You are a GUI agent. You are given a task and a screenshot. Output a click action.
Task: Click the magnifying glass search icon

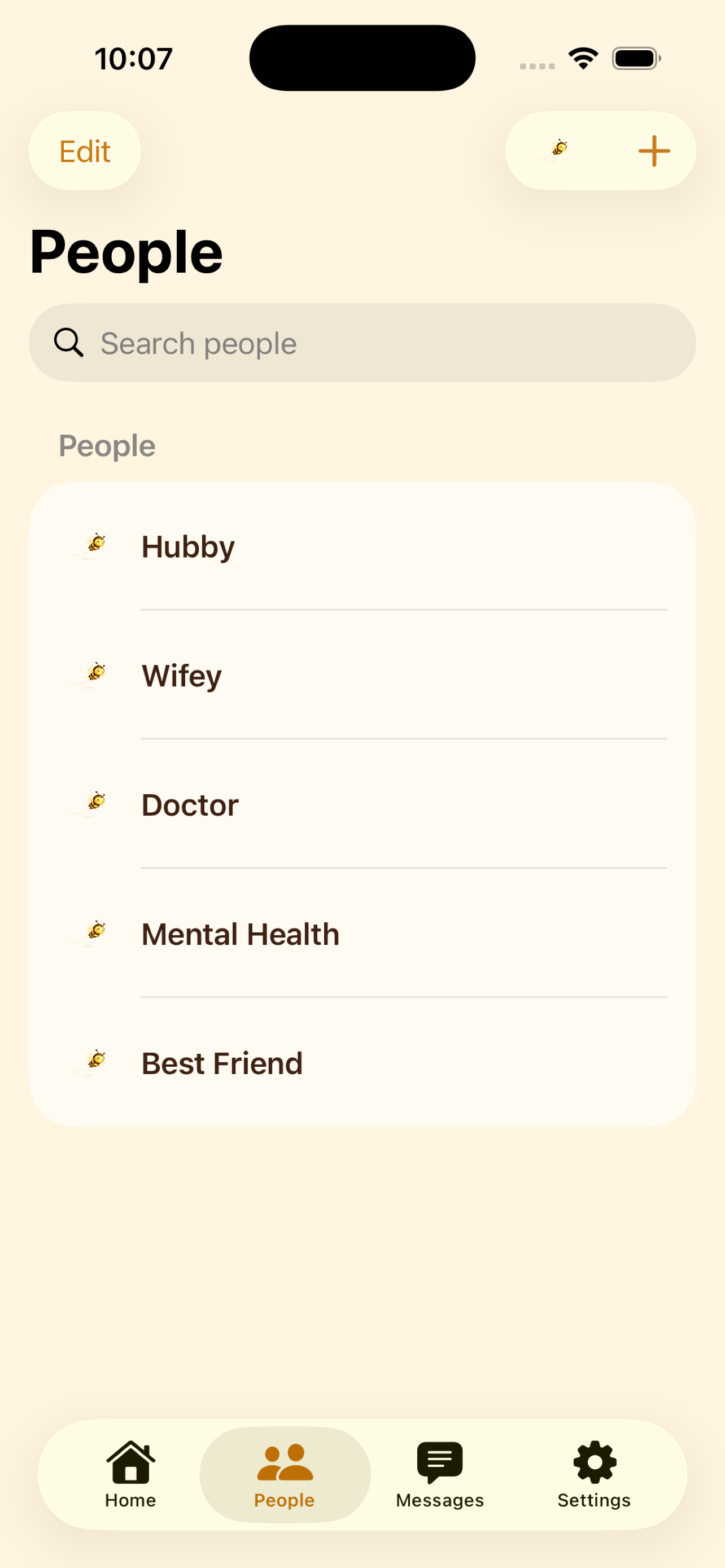click(68, 343)
